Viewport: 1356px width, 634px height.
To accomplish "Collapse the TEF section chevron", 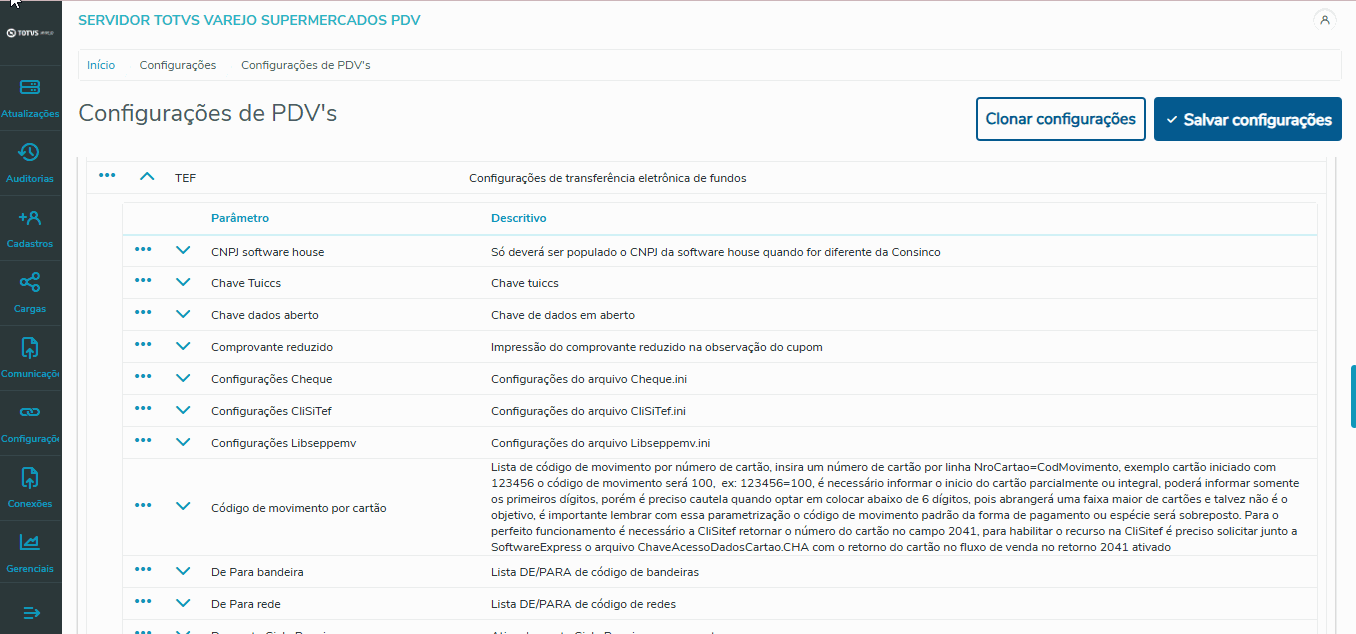I will tap(147, 176).
